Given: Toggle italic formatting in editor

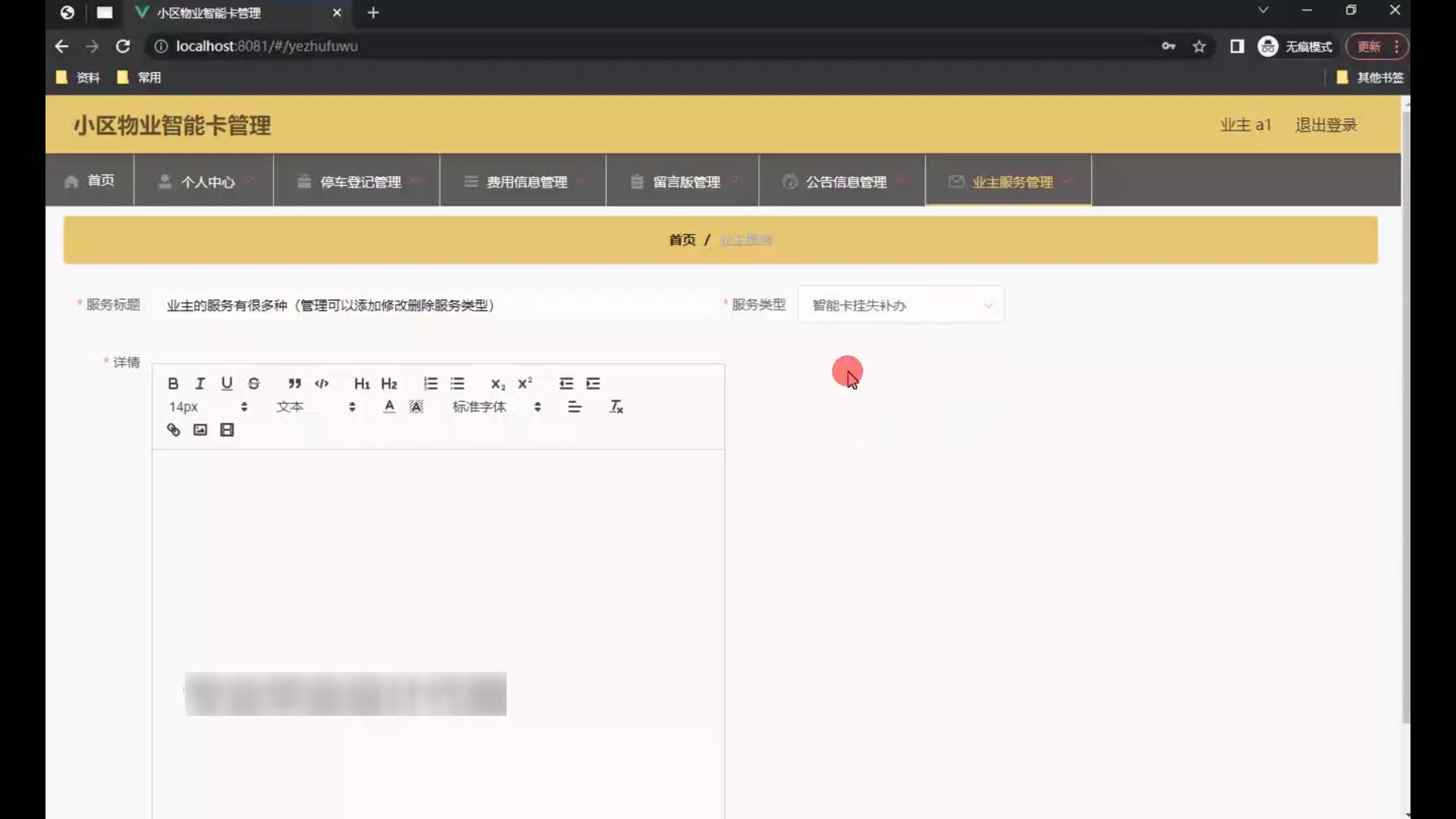Looking at the screenshot, I should click(x=200, y=384).
